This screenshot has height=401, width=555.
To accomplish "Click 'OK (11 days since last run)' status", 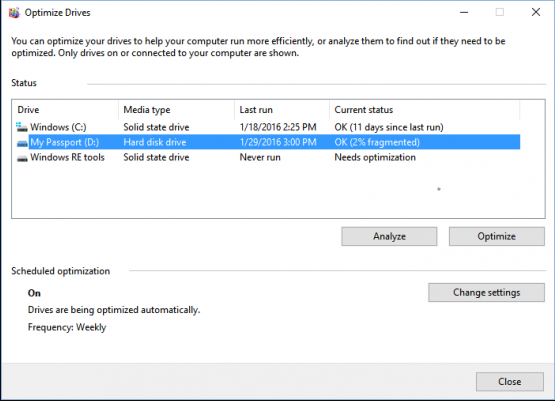I will pos(389,127).
